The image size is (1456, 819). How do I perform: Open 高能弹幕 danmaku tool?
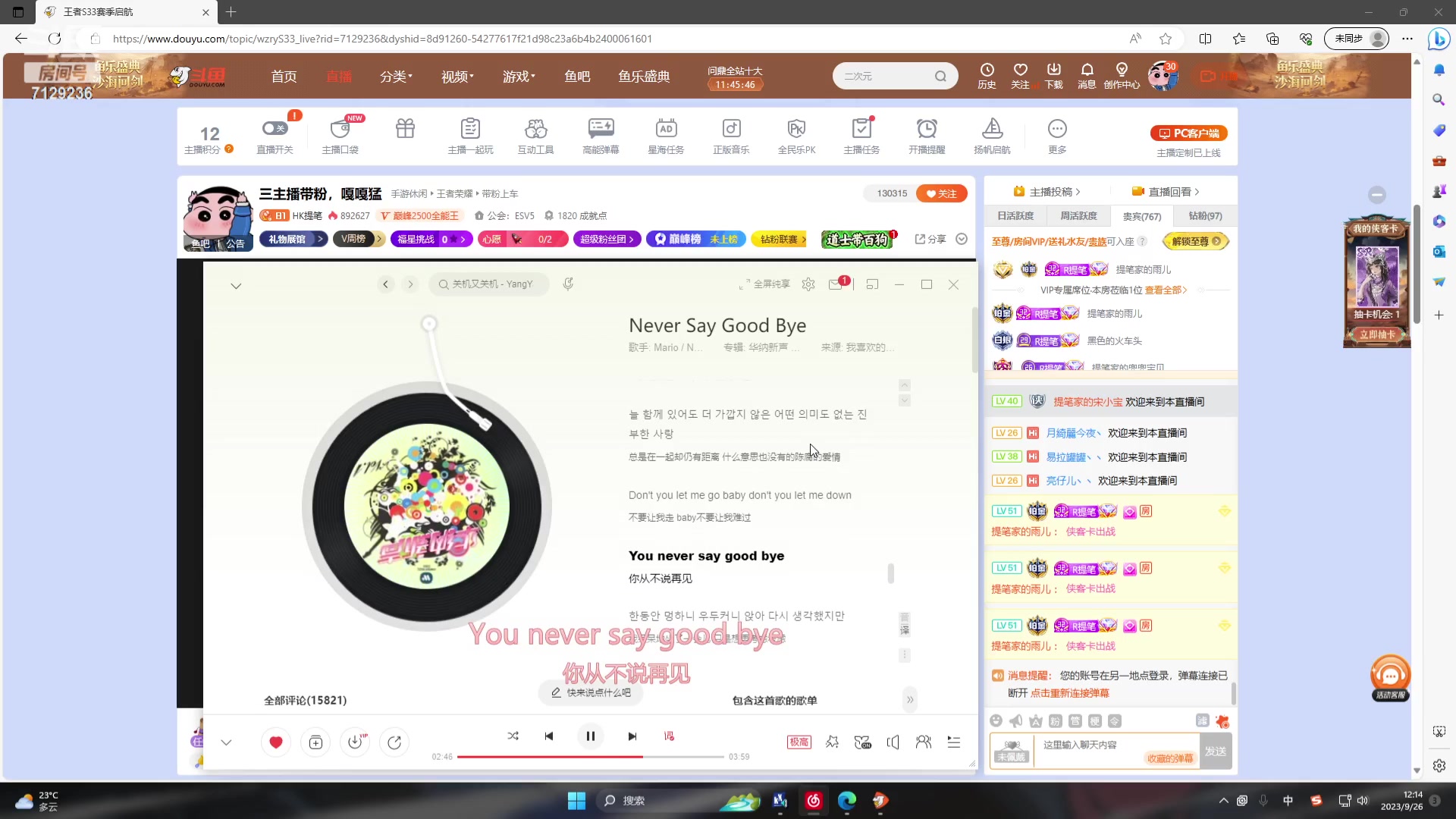coord(601,136)
